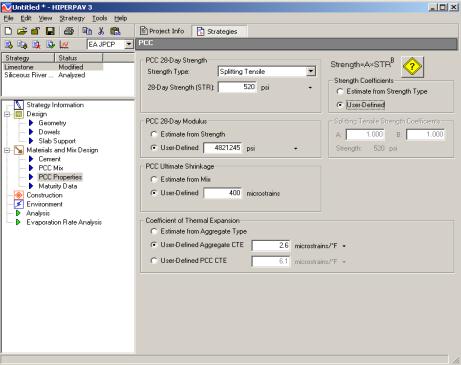
Task: Open psi unit dropdown for 28-Day Strength
Action: point(310,88)
